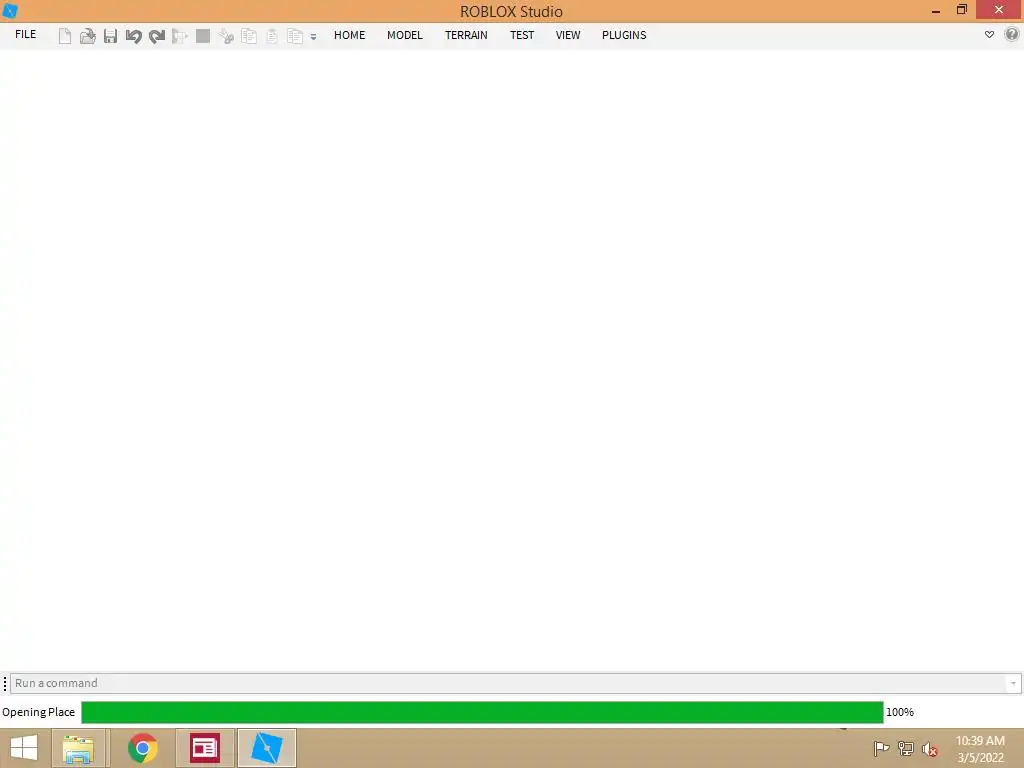Click the ROBLOX Studio title bar logo icon

click(10, 10)
